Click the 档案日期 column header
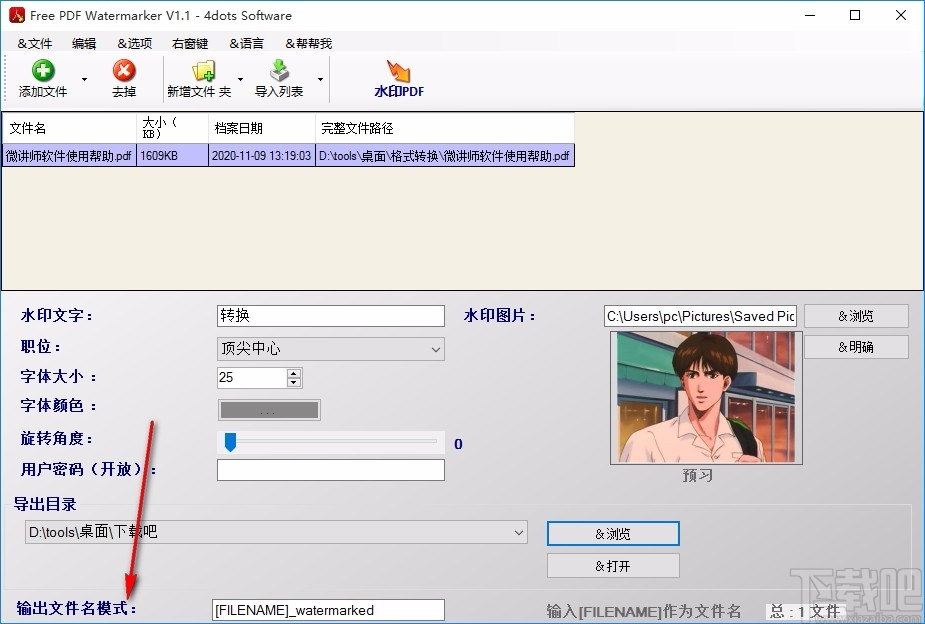The height and width of the screenshot is (624, 925). (262, 128)
